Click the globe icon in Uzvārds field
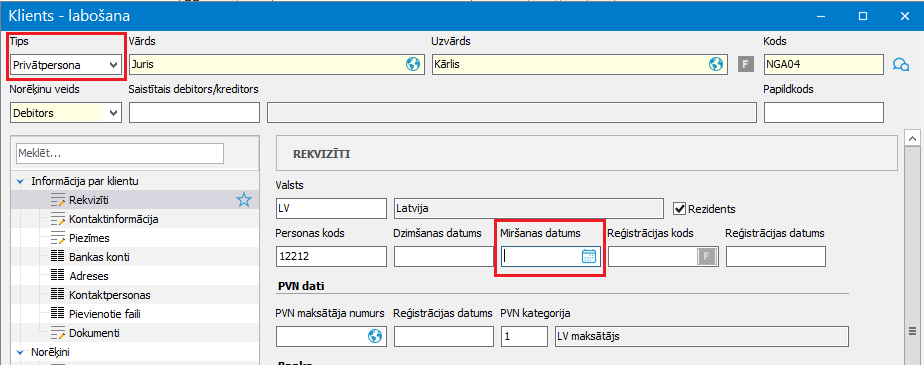 click(716, 64)
